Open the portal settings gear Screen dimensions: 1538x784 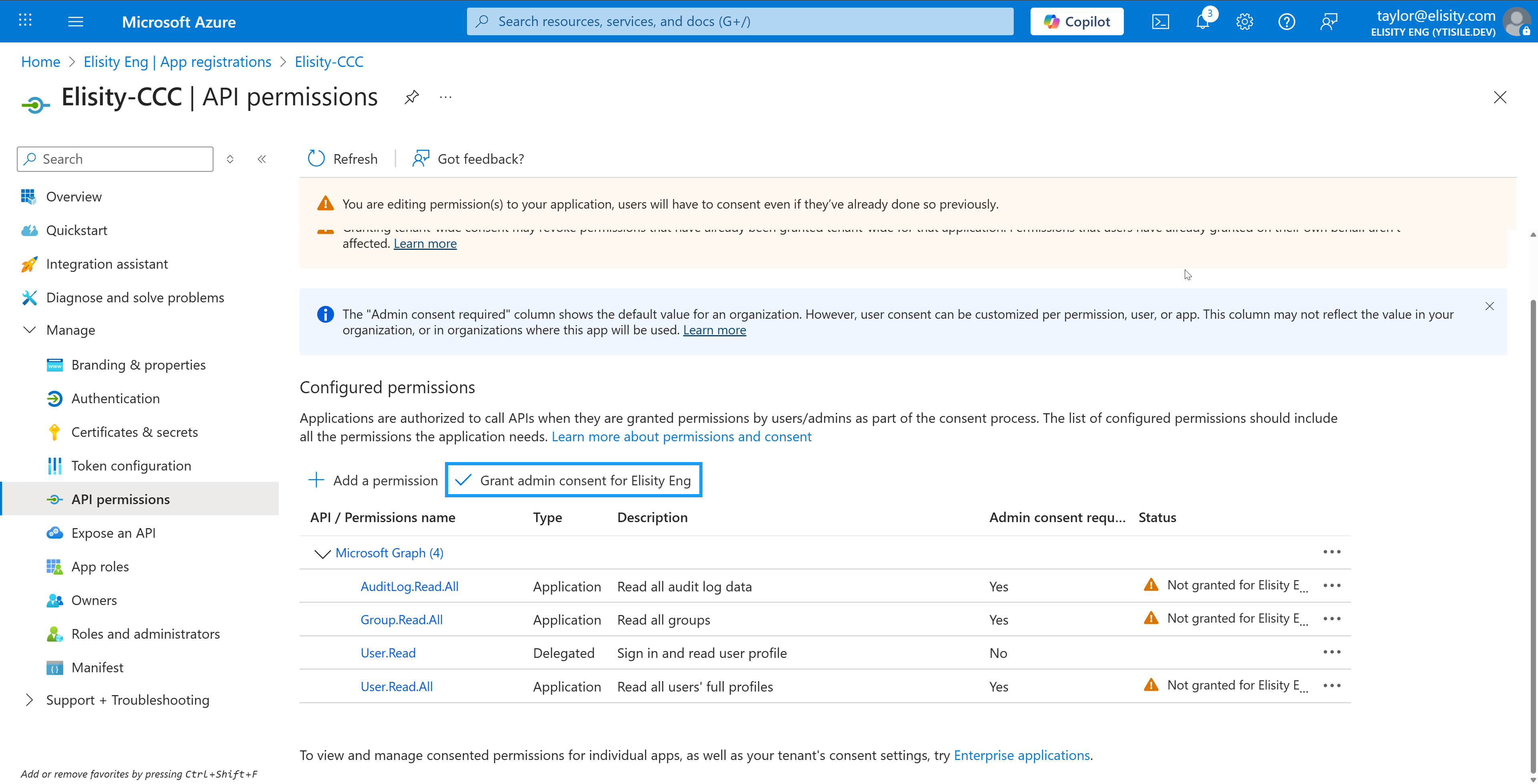click(x=1244, y=22)
